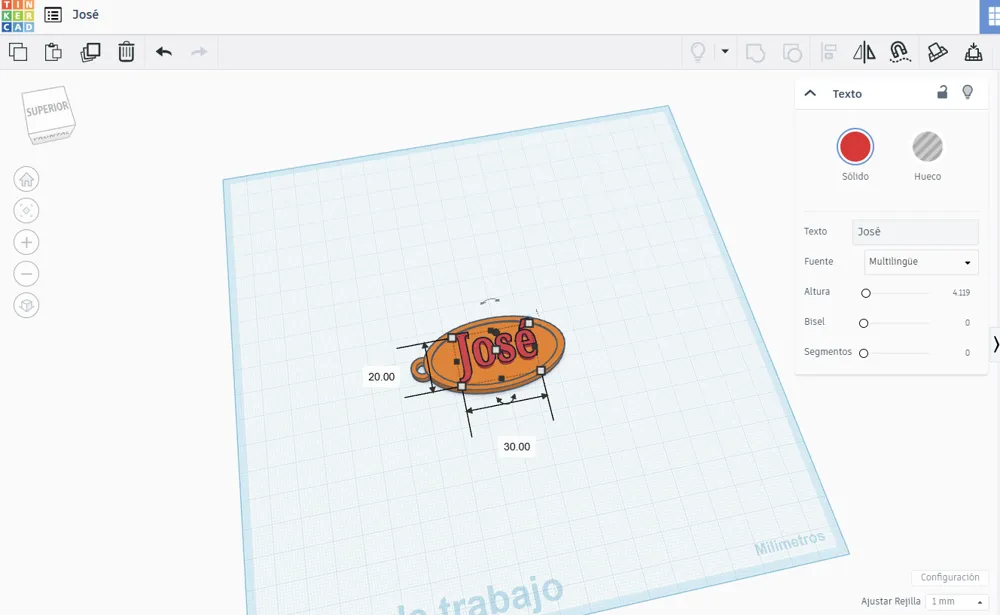The width and height of the screenshot is (1000, 615).
Task: Select the Hueco hole option
Action: [927, 147]
